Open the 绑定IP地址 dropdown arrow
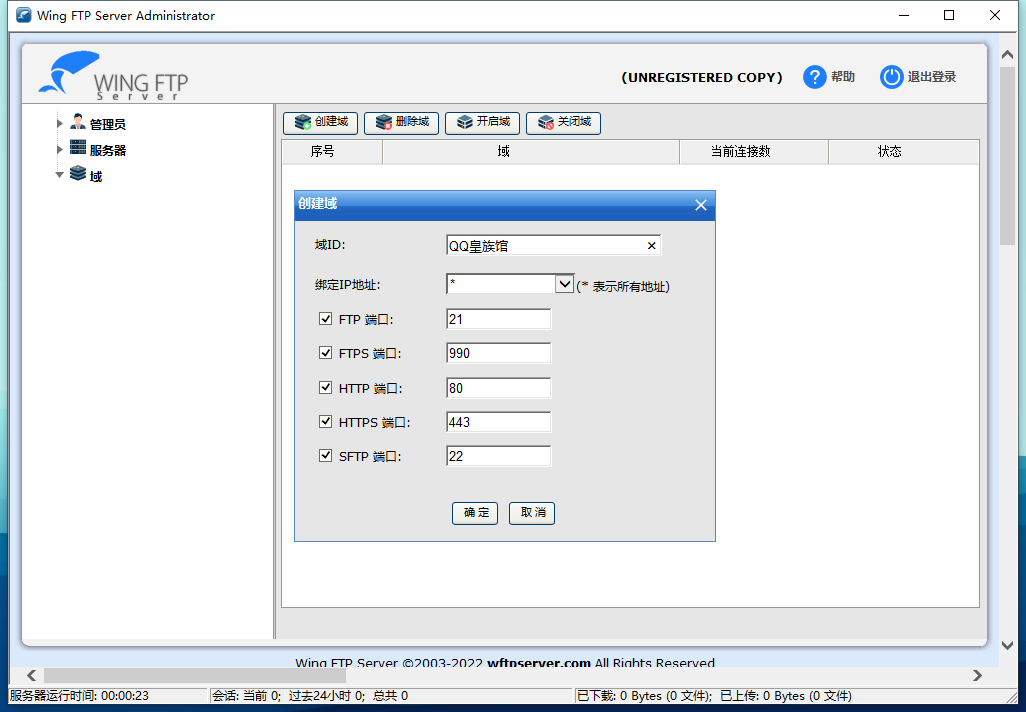1026x712 pixels. click(x=564, y=284)
